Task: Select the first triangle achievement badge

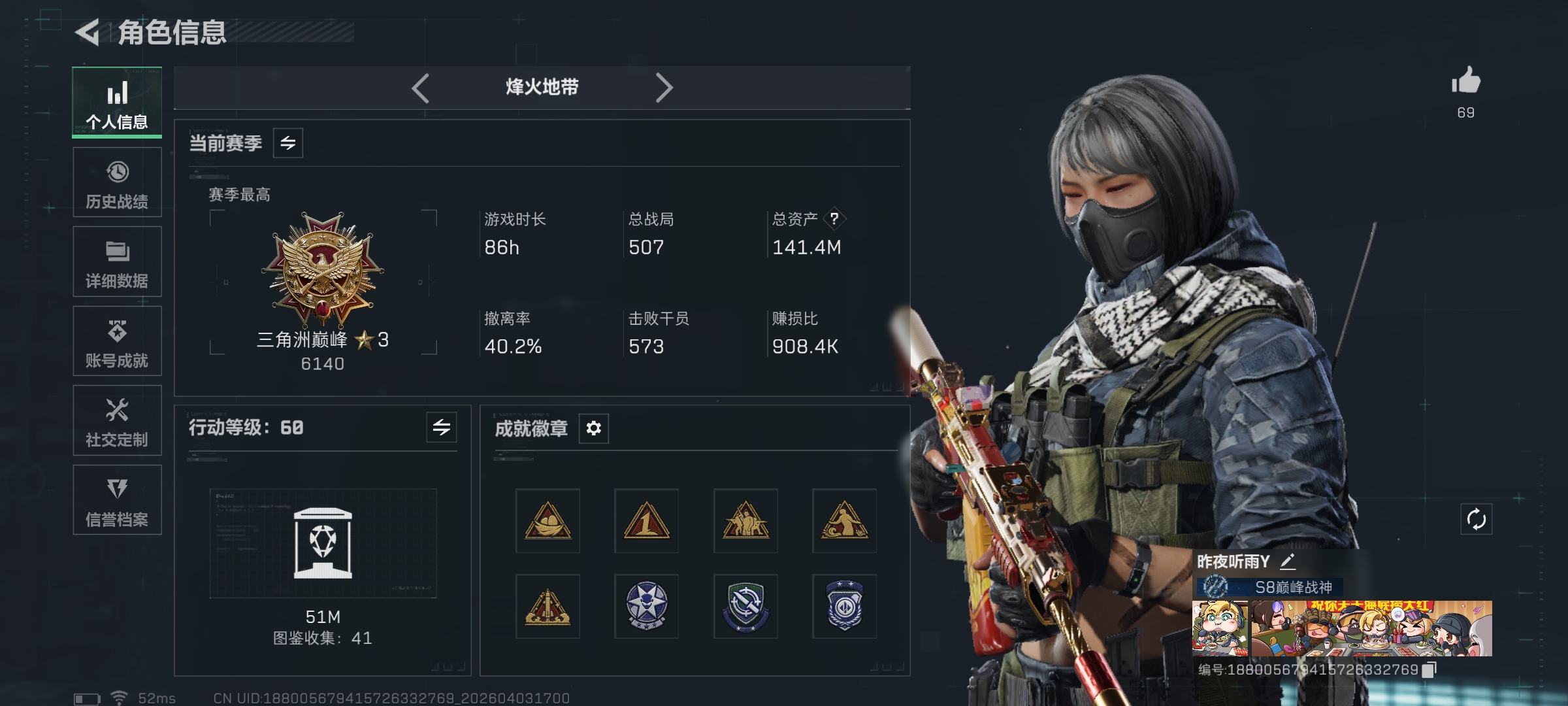Action: point(547,521)
